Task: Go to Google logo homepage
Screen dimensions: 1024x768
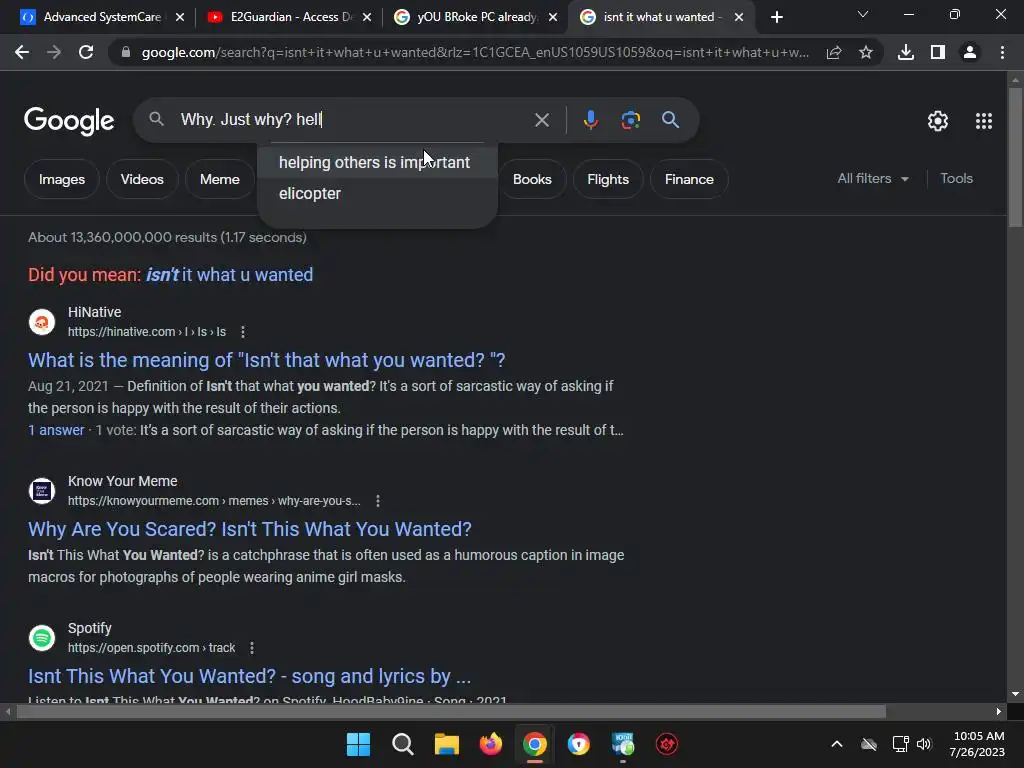Action: coord(69,121)
